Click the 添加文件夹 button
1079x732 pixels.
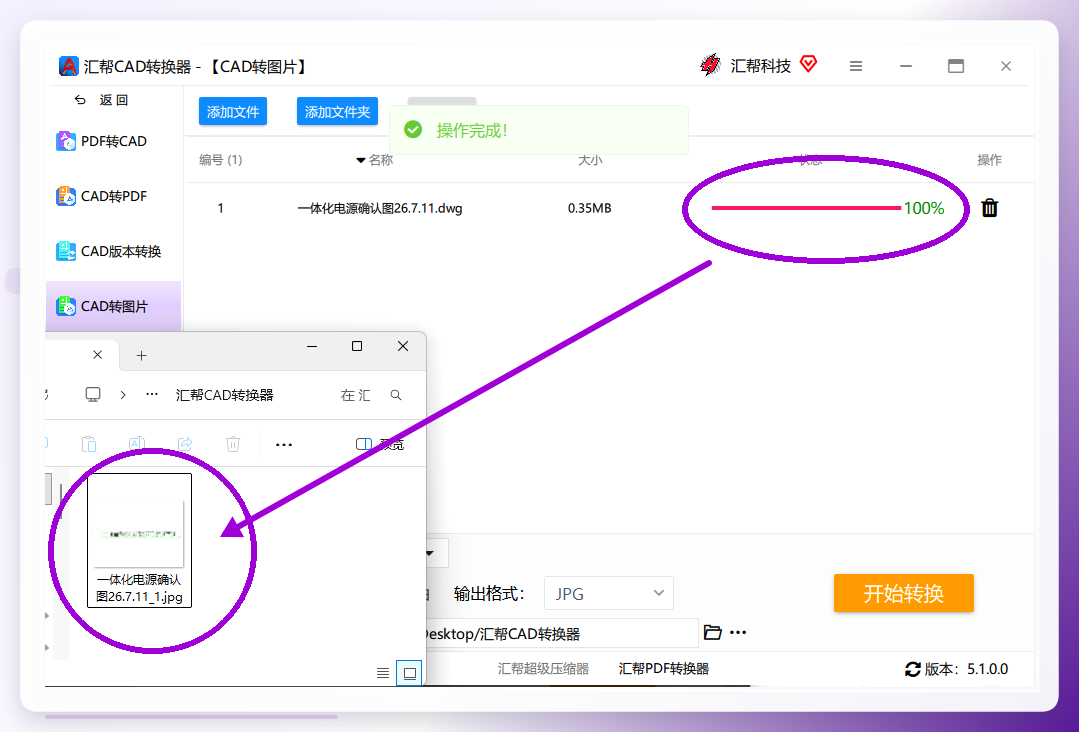tap(337, 111)
